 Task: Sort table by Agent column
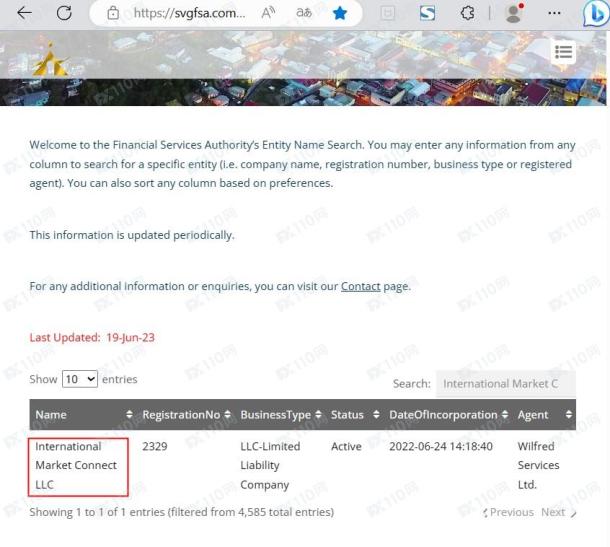click(x=544, y=415)
